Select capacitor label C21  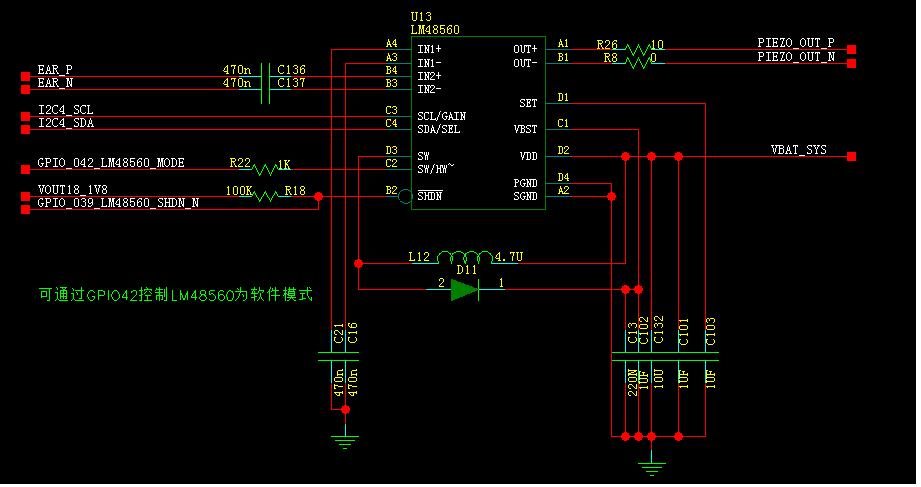(x=338, y=334)
